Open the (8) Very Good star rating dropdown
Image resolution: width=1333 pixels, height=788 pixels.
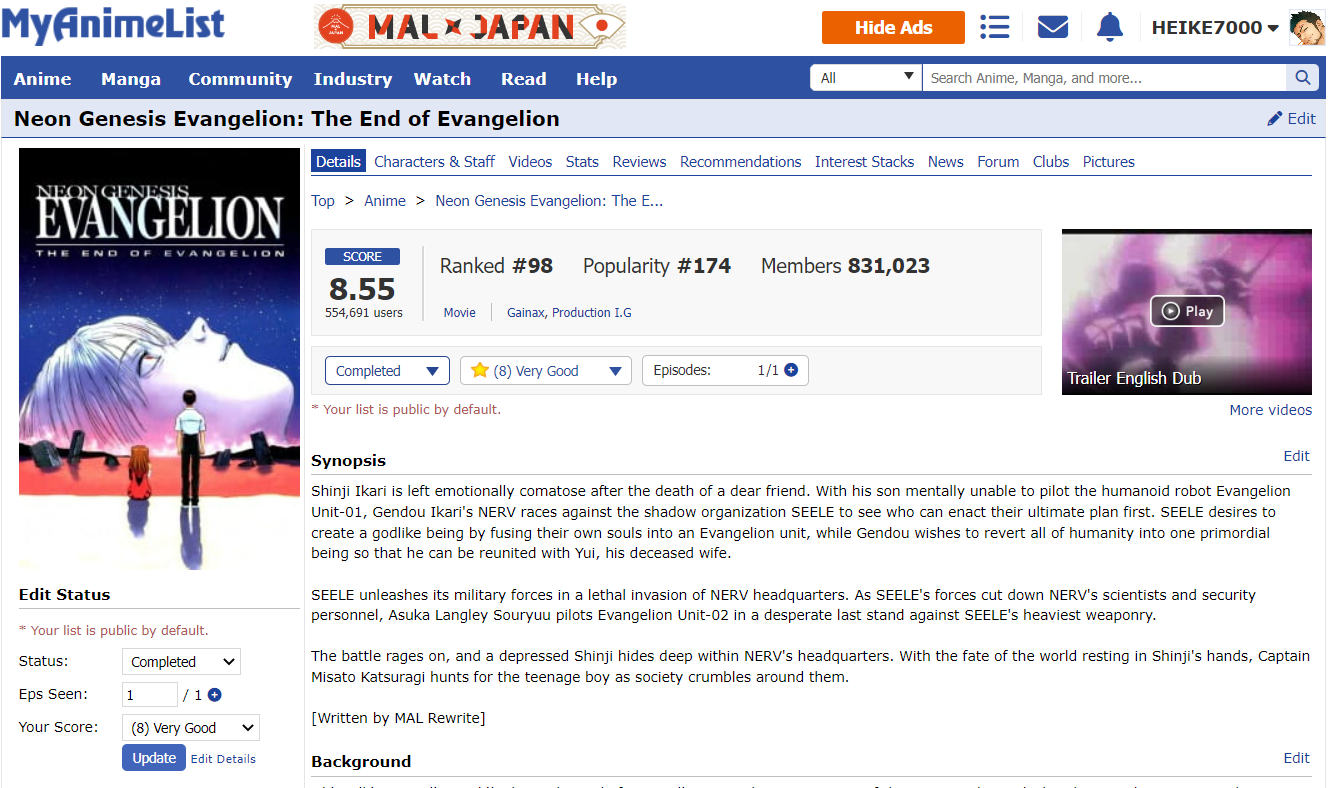(545, 371)
